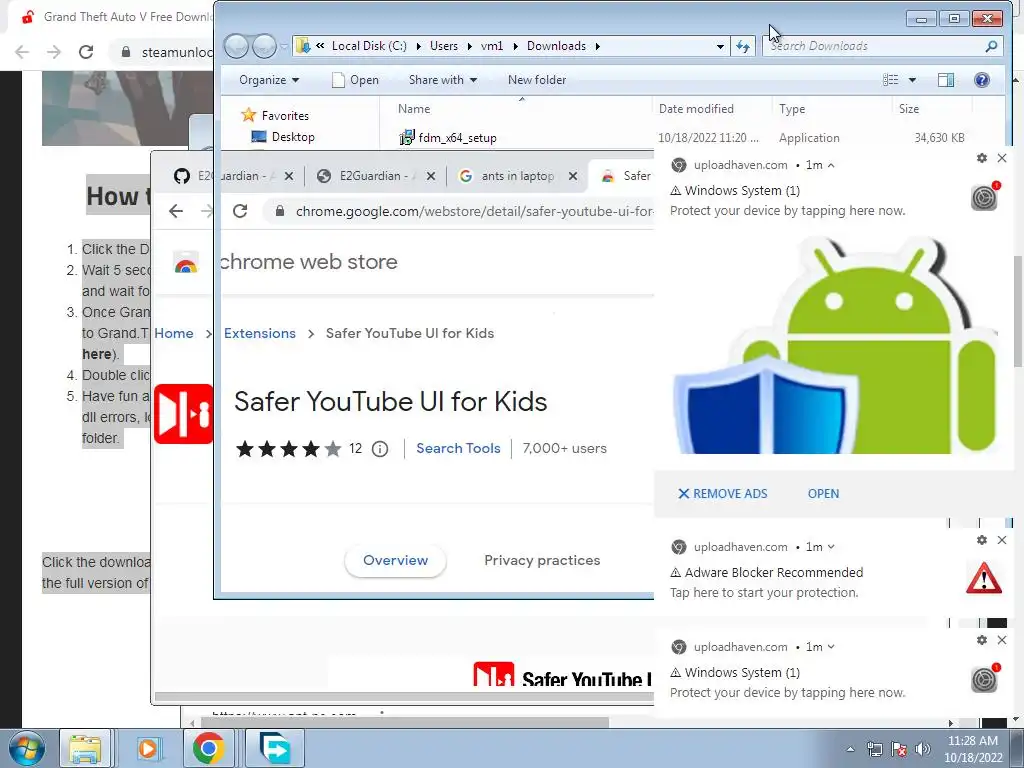1024x768 pixels.
Task: Sort by the Date modified column
Action: coord(696,109)
